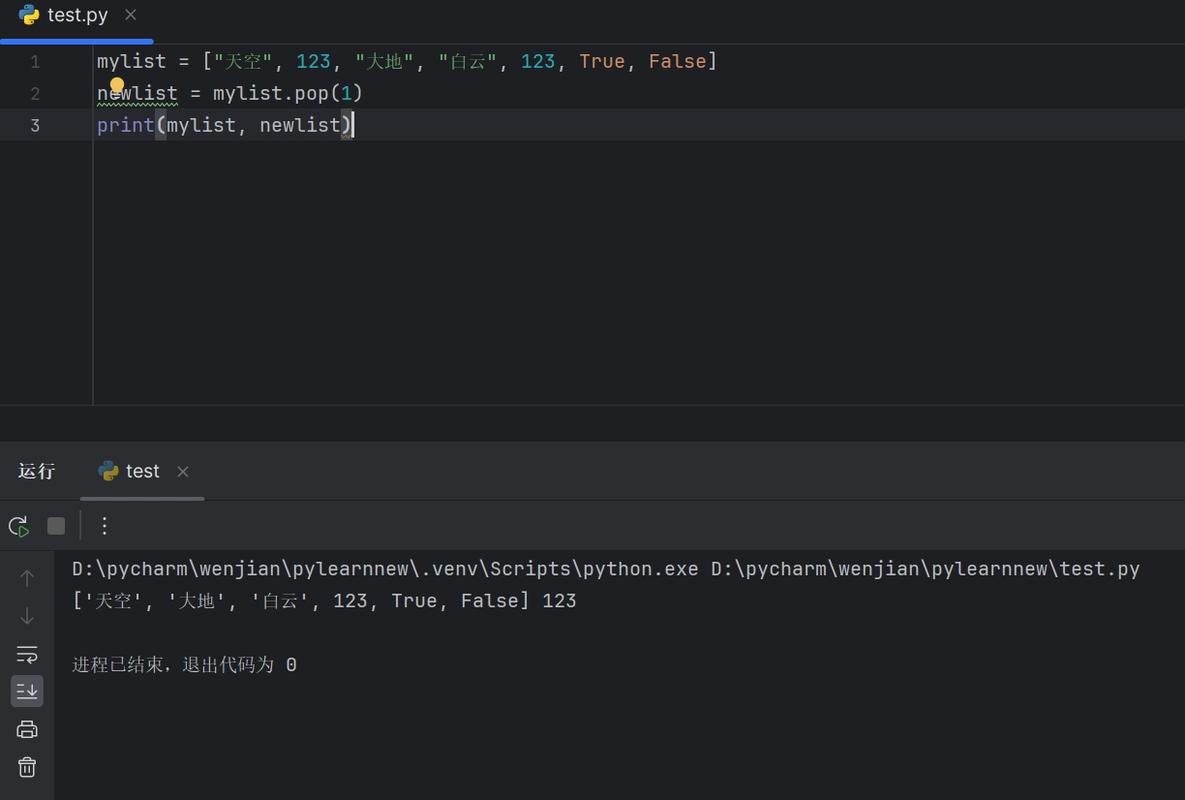Place cursor in print(mylist, newlist) line
Screen dimensions: 1185x800
coord(224,125)
